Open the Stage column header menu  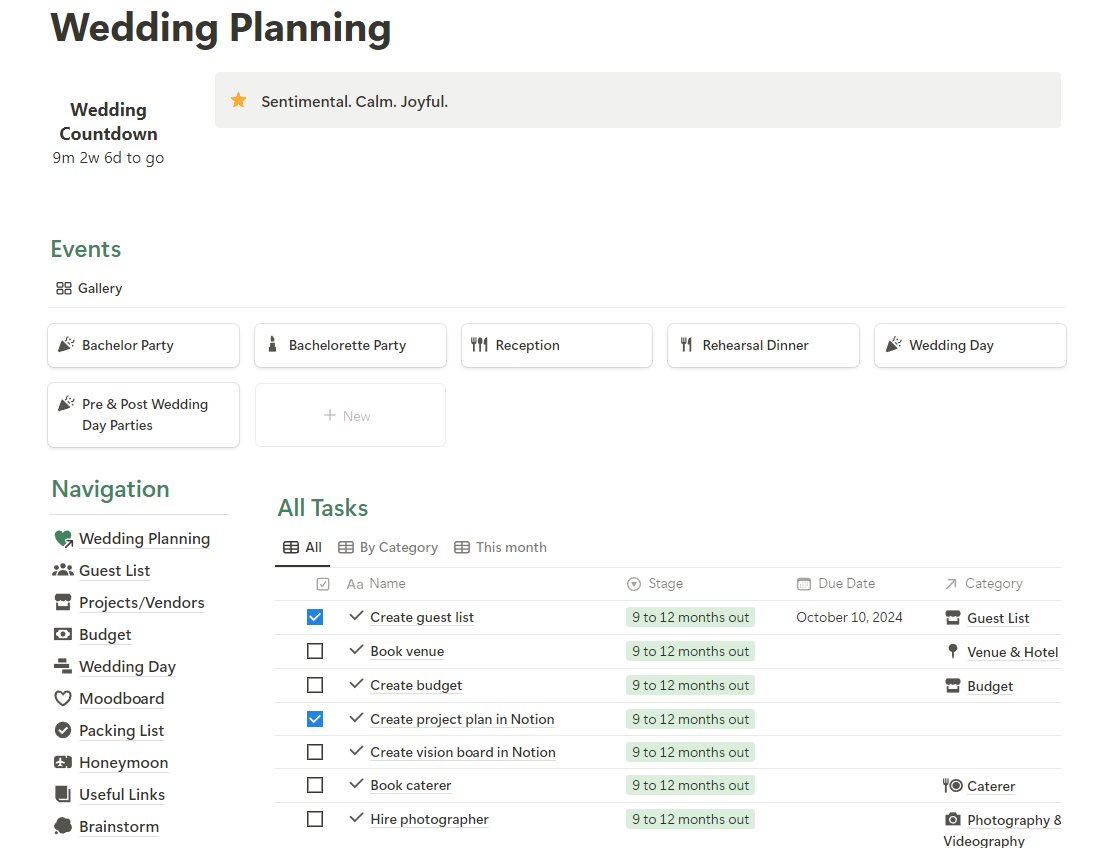655,584
